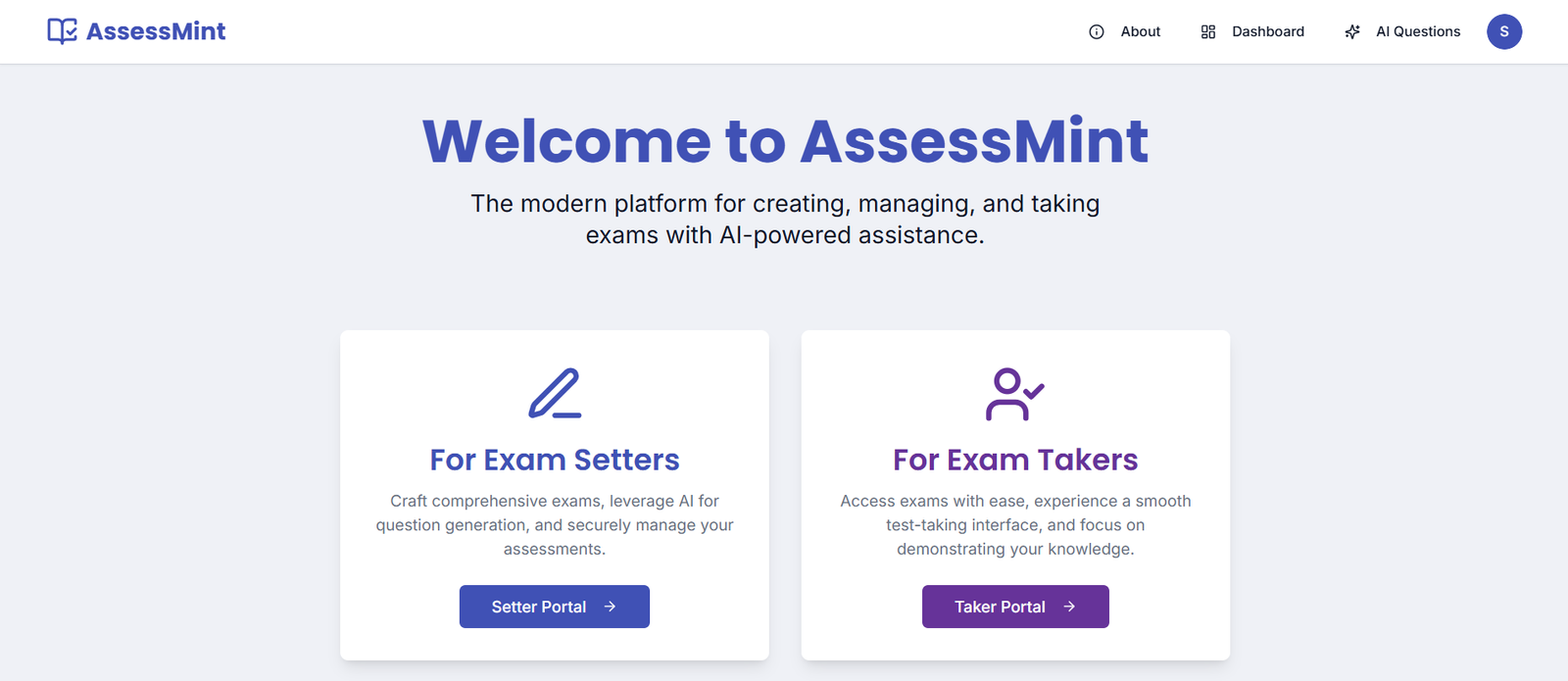This screenshot has height=681, width=1568.
Task: Click the Welcome to AssessMint headline
Action: click(785, 141)
